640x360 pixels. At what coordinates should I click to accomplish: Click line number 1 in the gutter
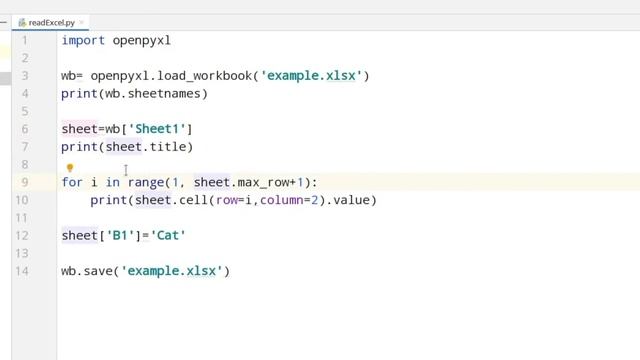[x=24, y=40]
